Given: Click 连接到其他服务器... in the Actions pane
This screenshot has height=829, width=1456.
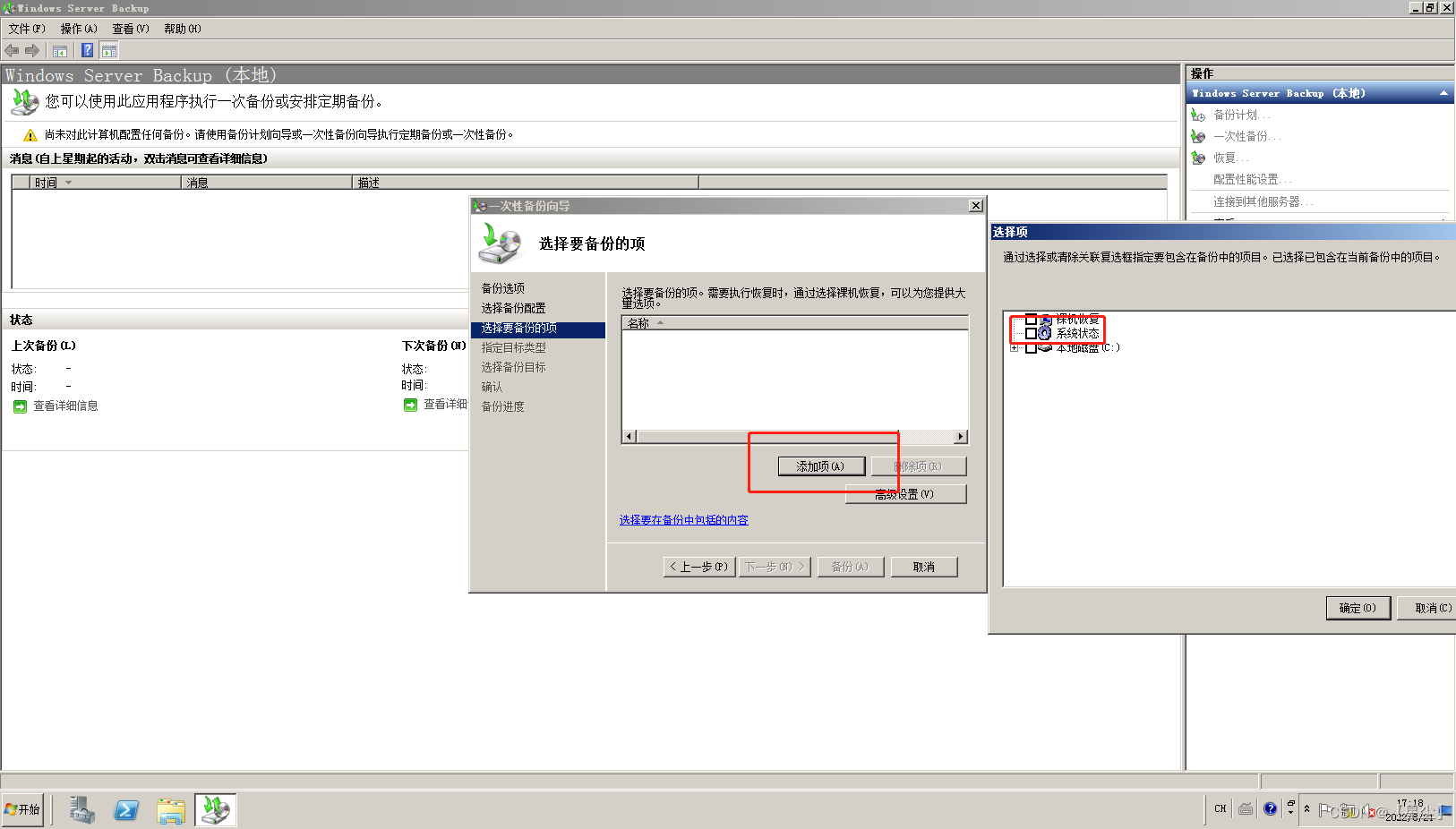Looking at the screenshot, I should tap(1263, 201).
